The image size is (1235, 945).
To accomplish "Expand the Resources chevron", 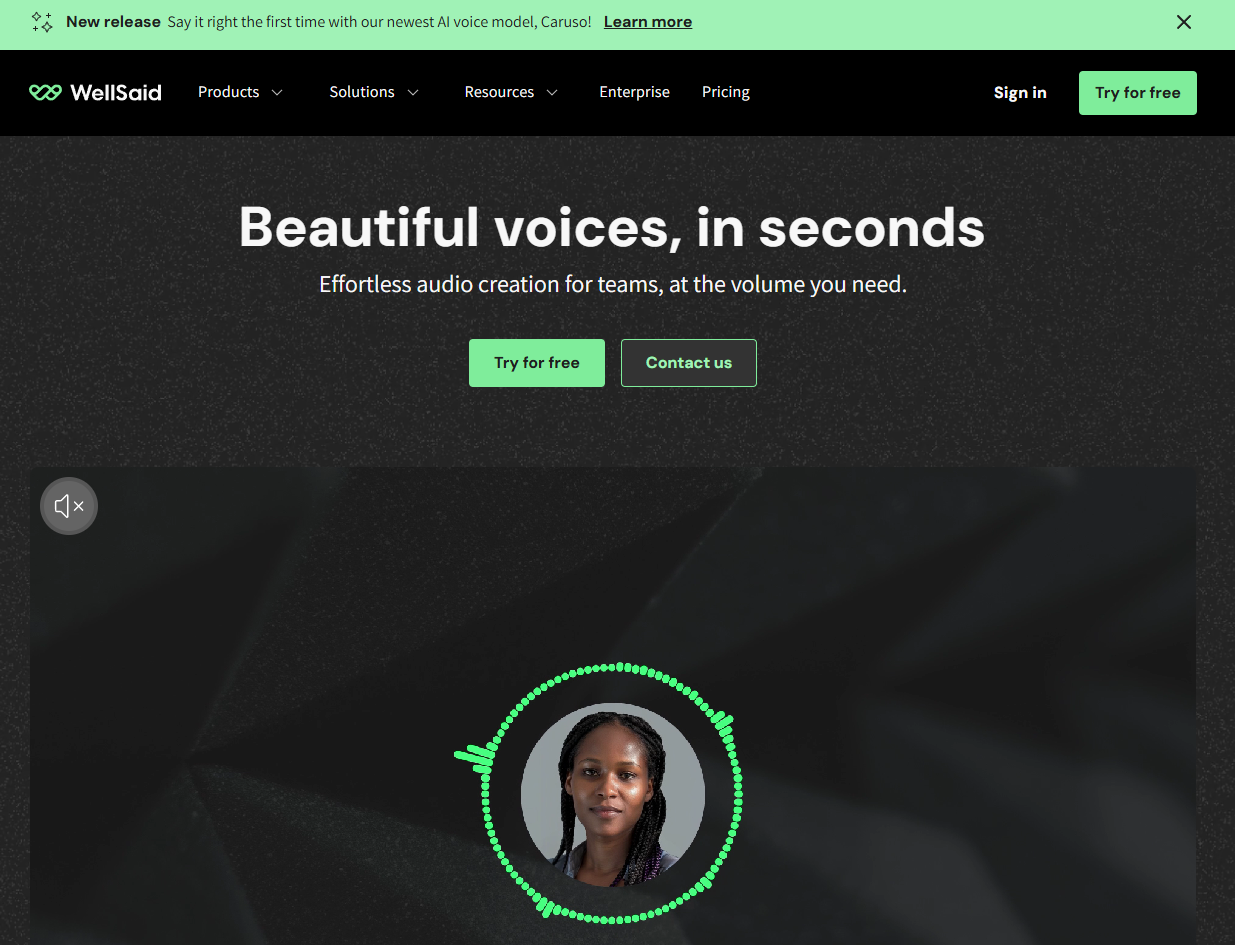I will [x=552, y=93].
